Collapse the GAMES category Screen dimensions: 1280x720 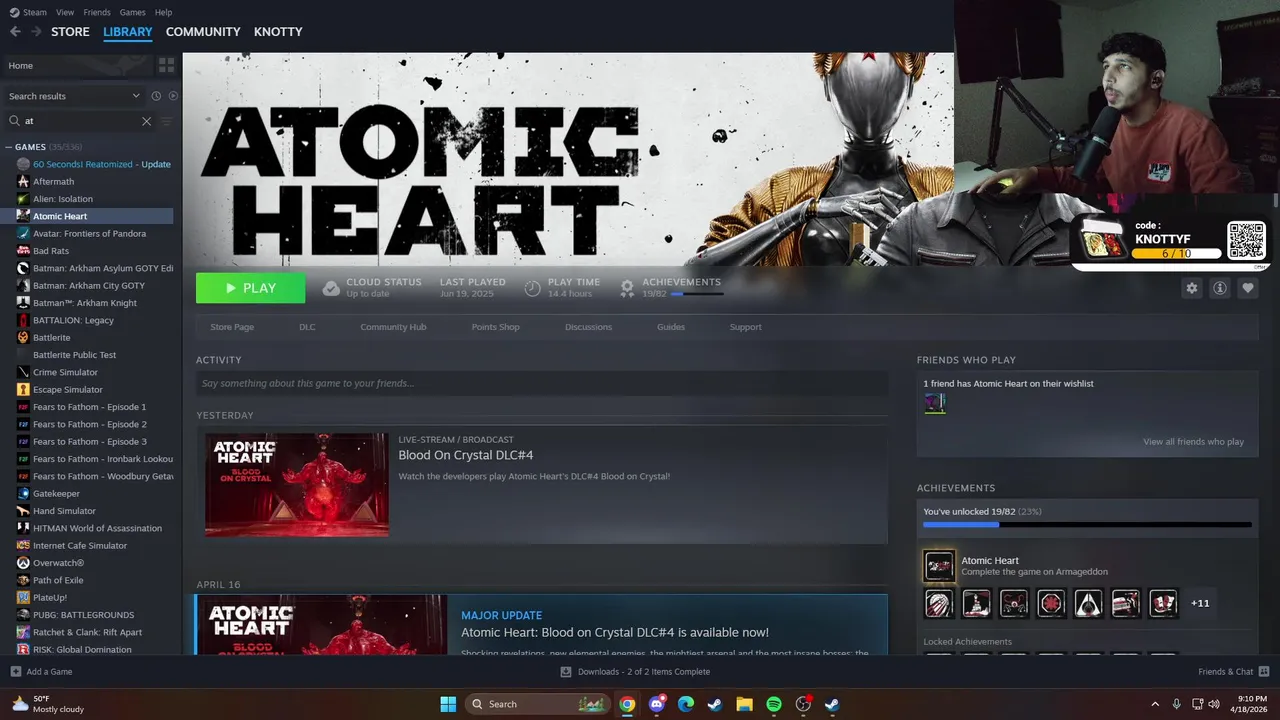coord(9,147)
